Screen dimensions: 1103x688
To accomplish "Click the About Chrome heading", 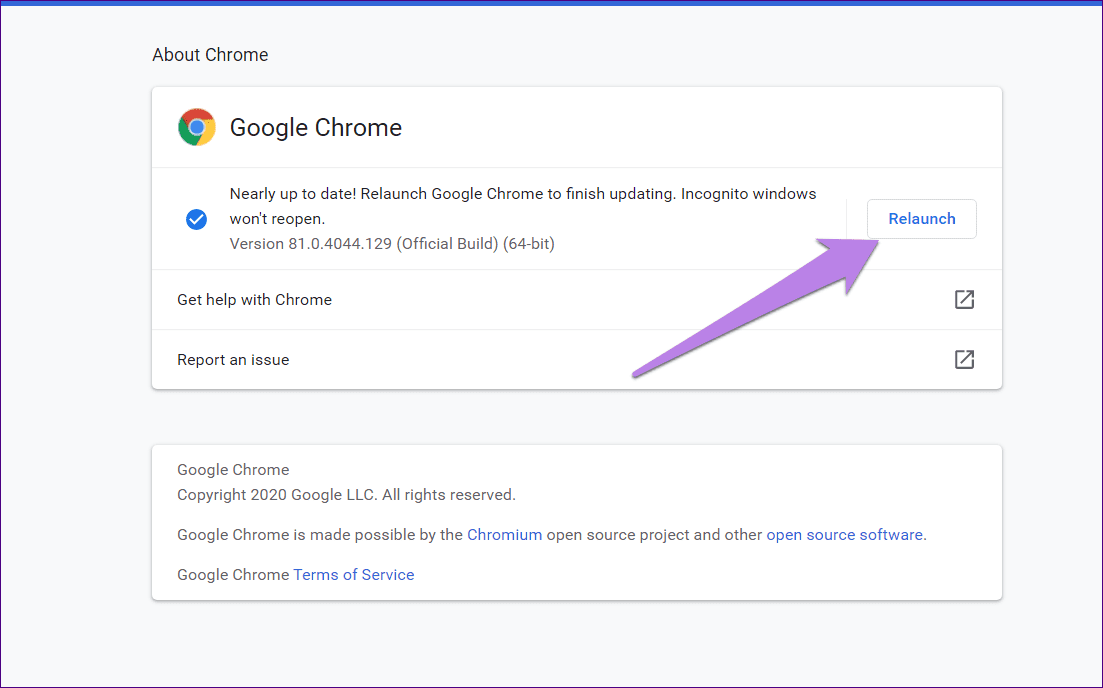I will tap(210, 55).
